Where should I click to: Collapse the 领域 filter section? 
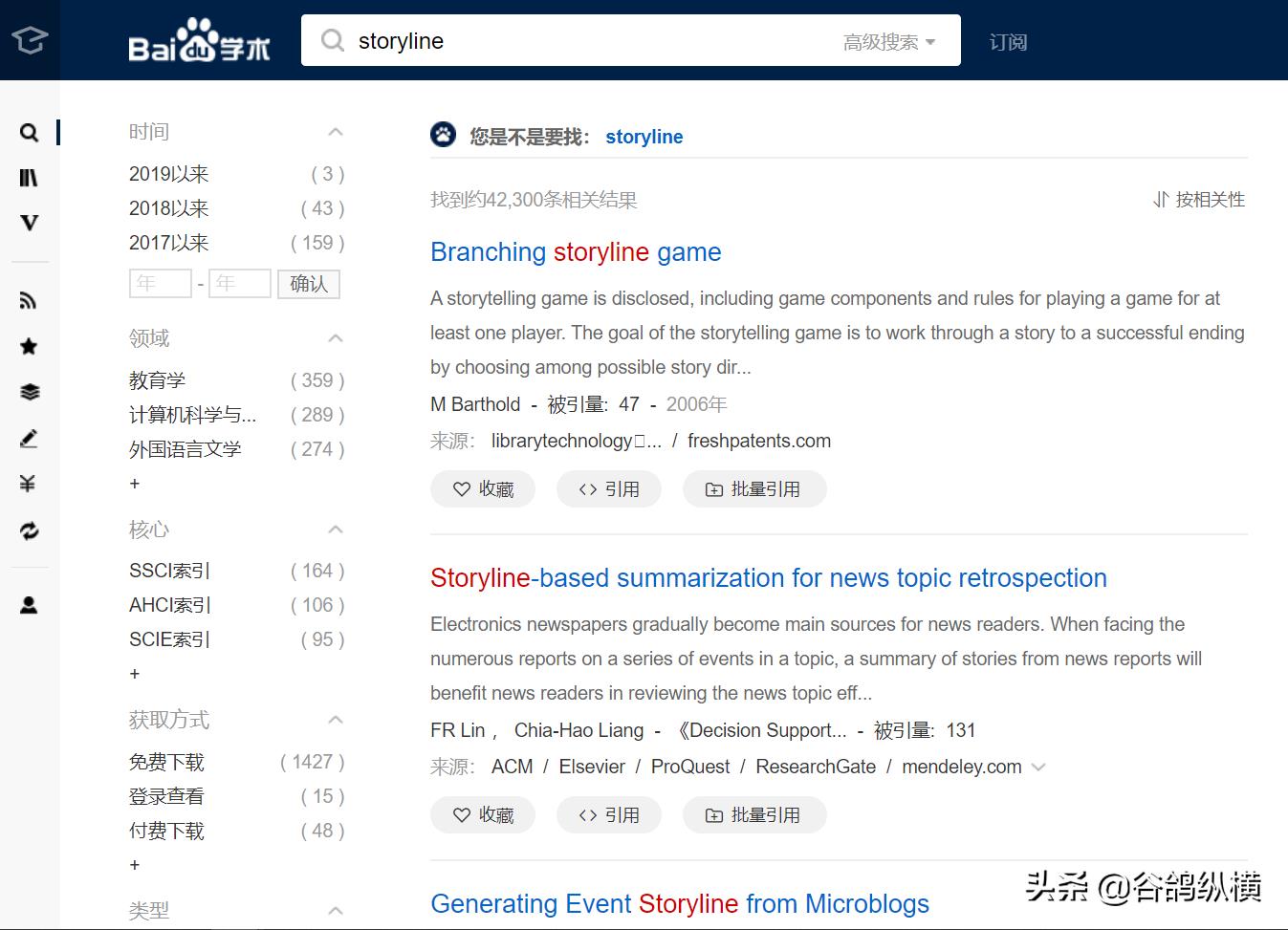[x=336, y=338]
